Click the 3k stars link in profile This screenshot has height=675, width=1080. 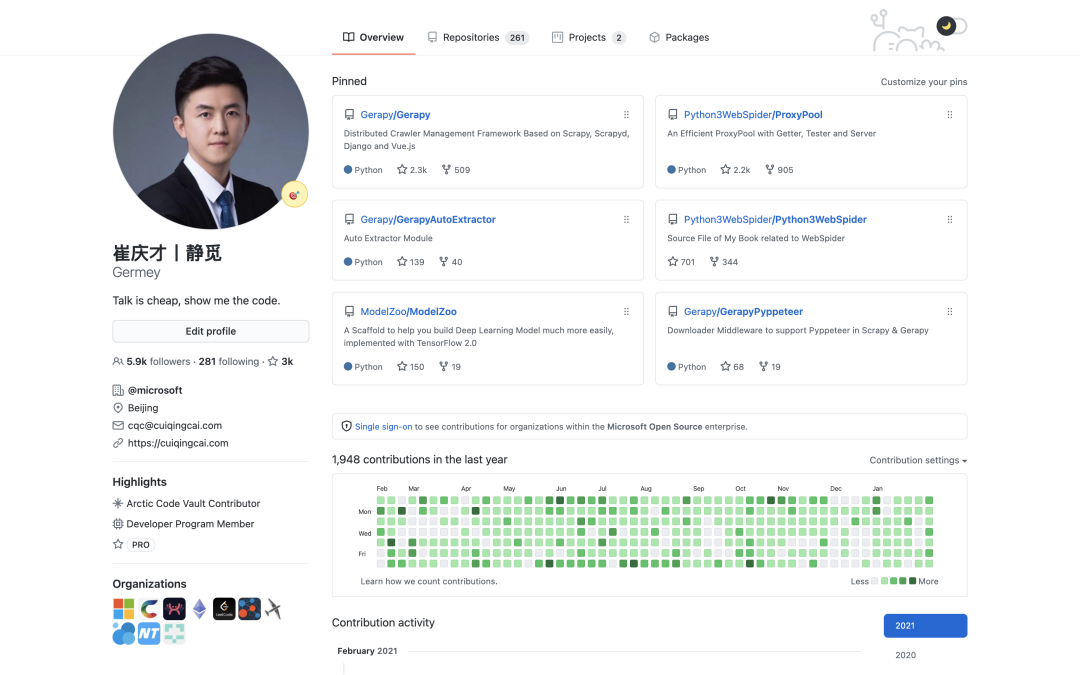[x=280, y=362]
